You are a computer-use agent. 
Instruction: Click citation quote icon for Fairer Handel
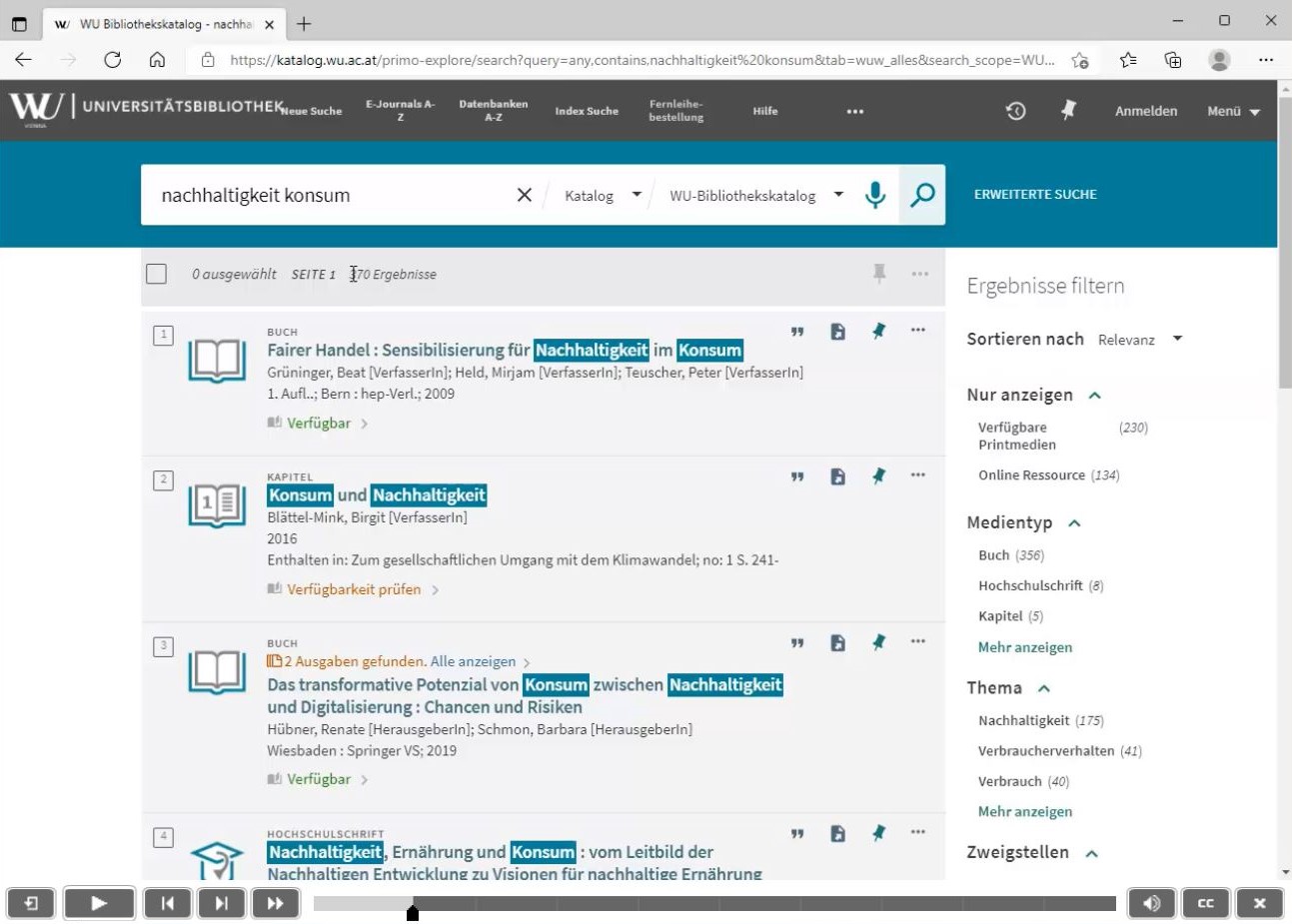[x=797, y=332]
